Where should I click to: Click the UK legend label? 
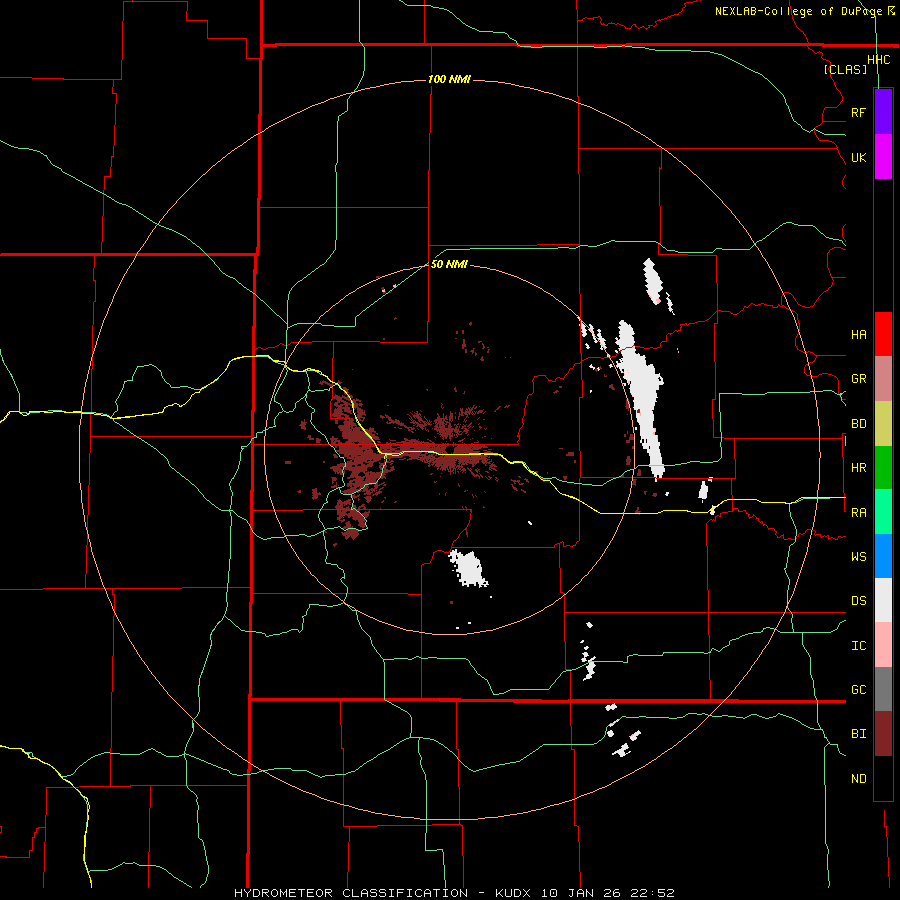[x=858, y=157]
